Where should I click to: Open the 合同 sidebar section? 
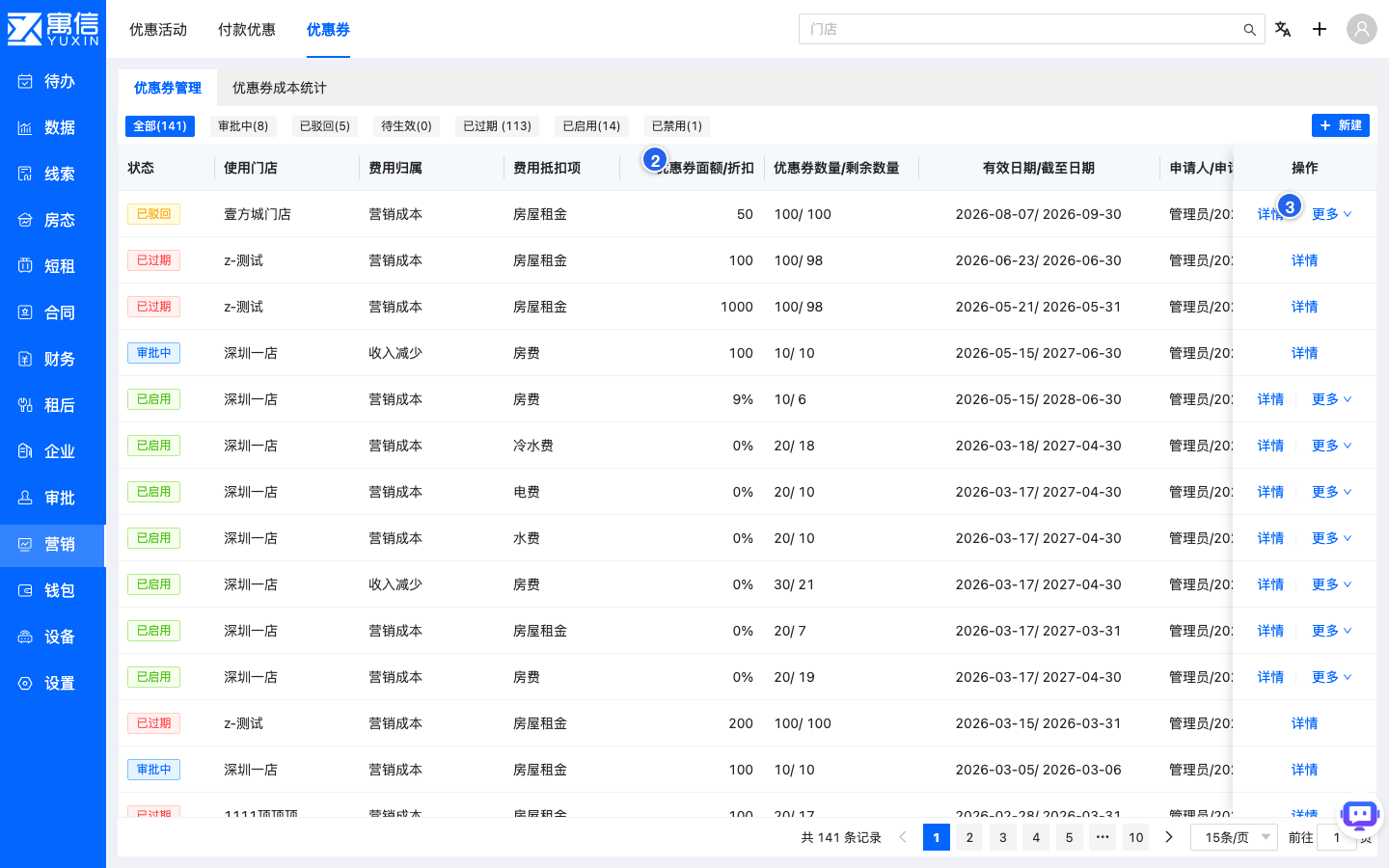click(x=53, y=312)
